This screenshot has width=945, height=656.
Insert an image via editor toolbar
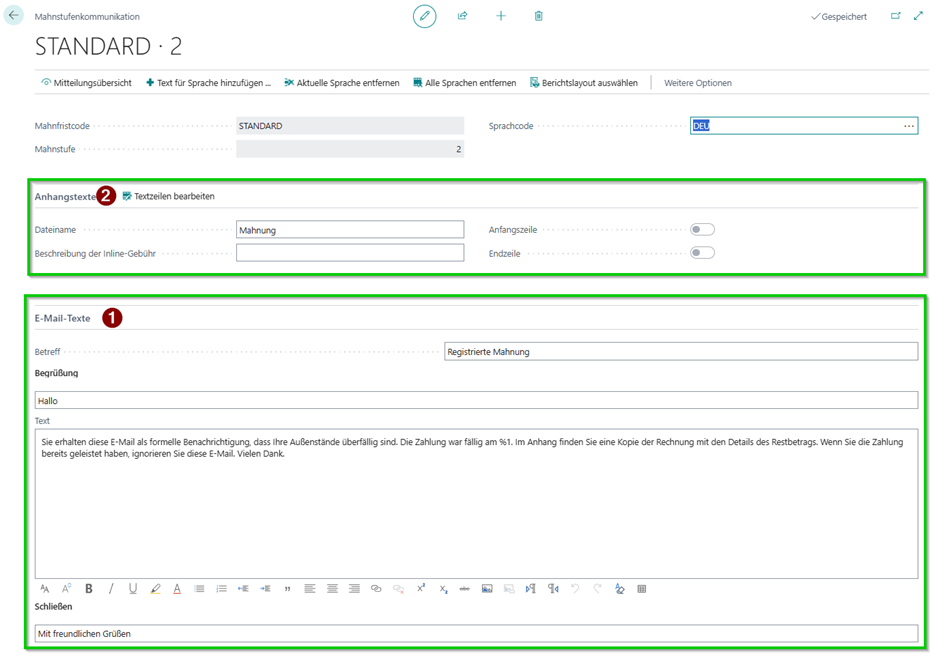487,589
